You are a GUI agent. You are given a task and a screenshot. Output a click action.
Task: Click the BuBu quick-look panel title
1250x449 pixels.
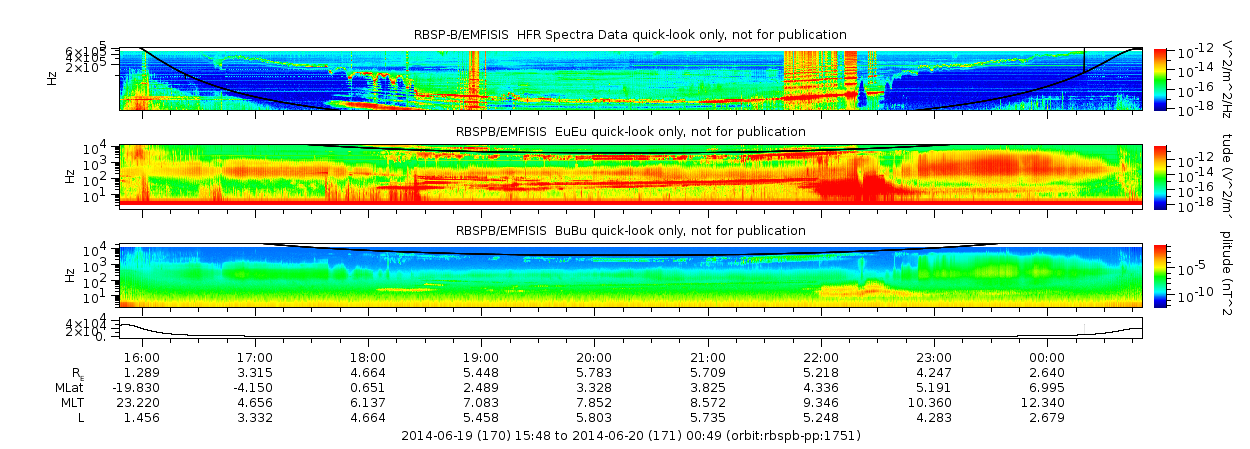pos(630,231)
